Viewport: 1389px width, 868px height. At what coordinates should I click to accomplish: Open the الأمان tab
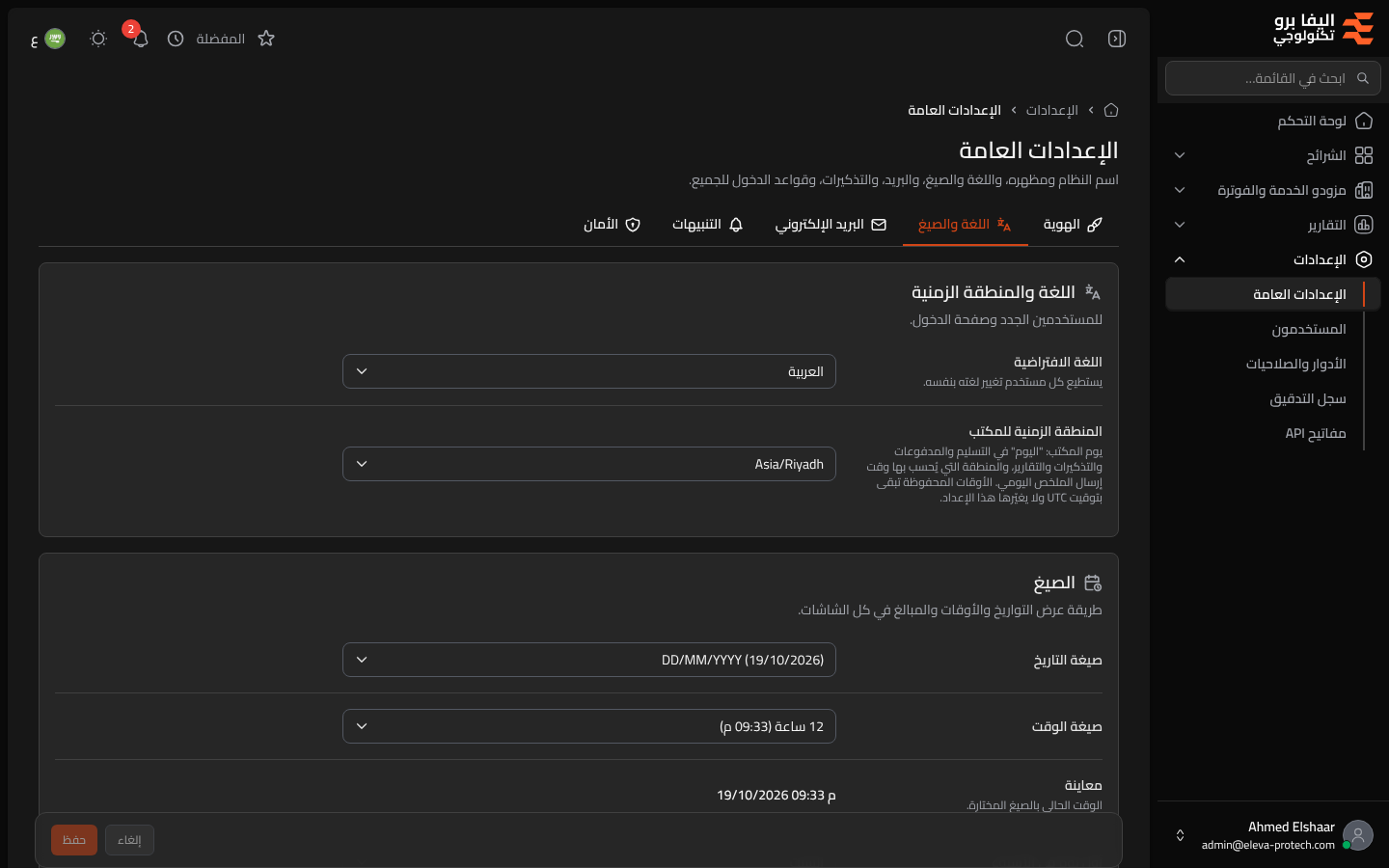612,225
